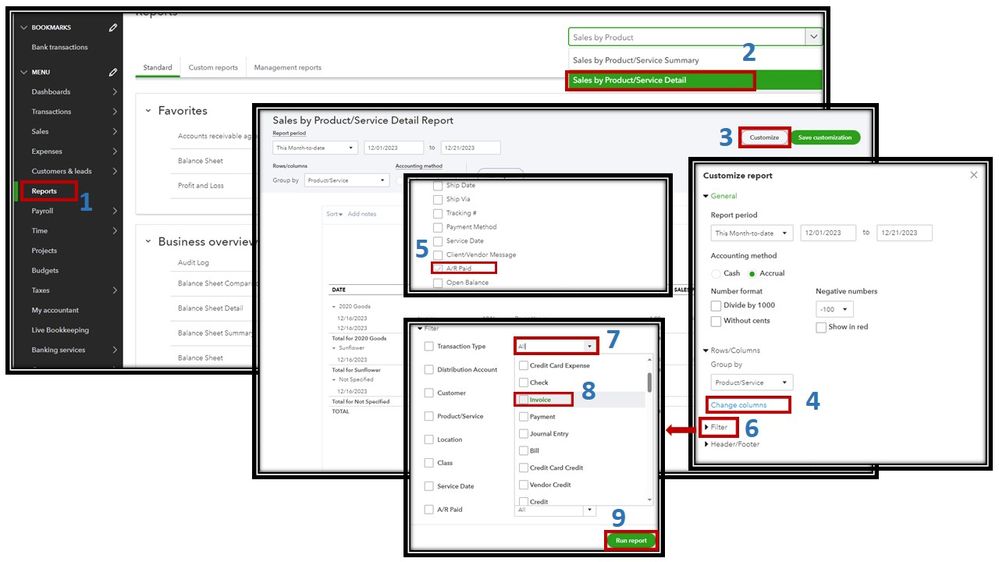Select the Cash accounting method
The height and width of the screenshot is (562, 999).
point(717,273)
